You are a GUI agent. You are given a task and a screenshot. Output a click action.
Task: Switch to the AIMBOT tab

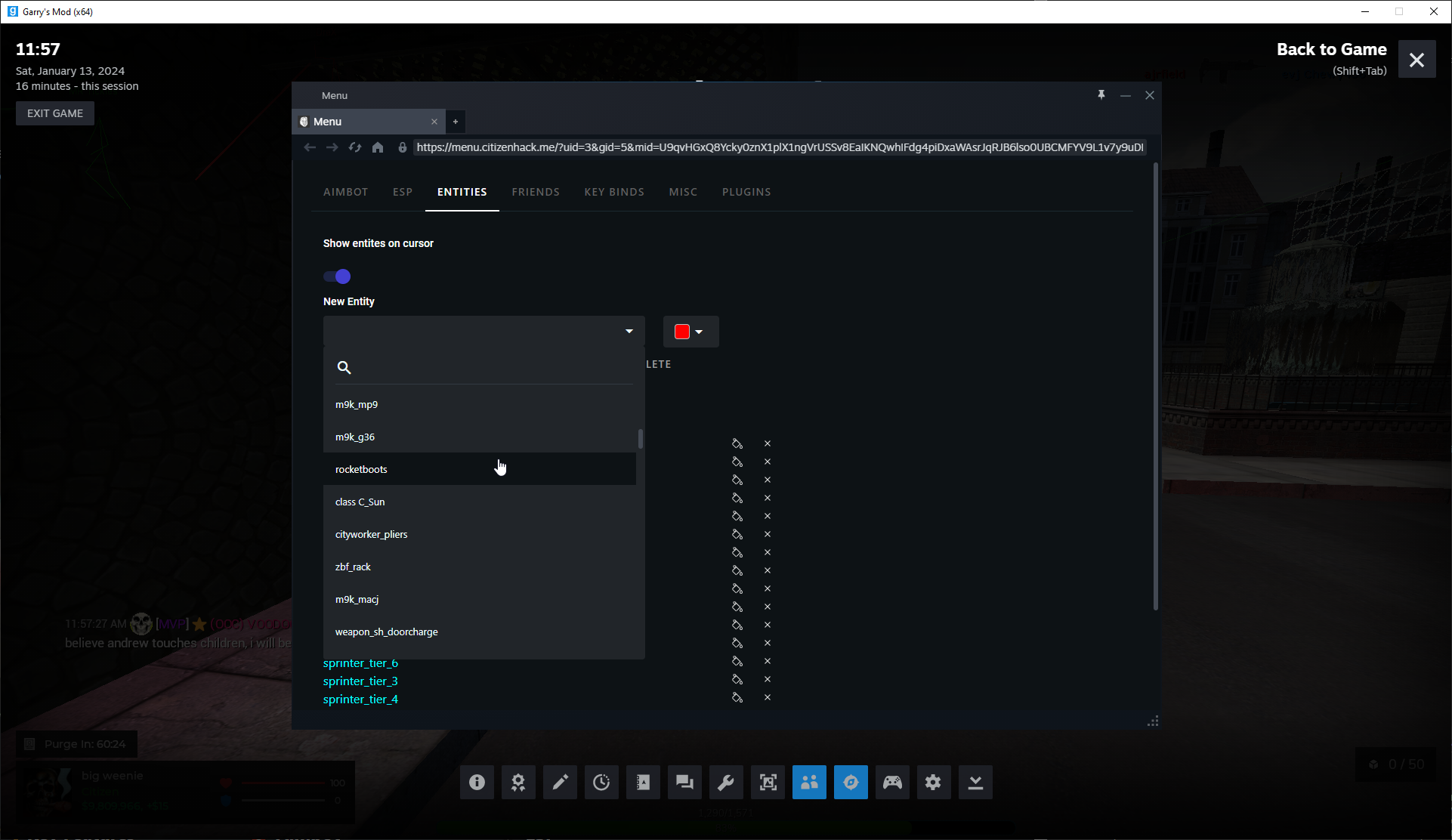(345, 192)
